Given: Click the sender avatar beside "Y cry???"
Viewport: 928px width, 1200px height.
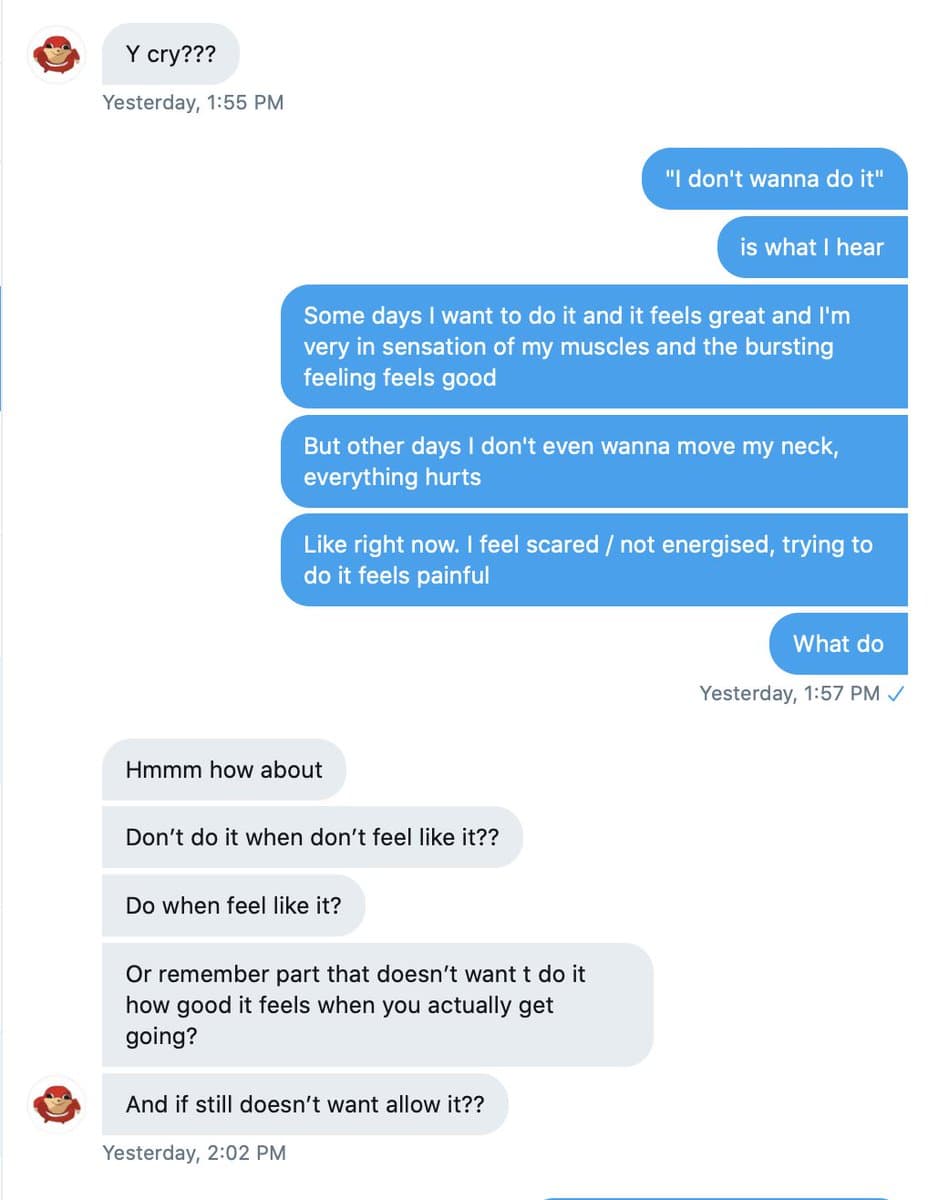Looking at the screenshot, I should point(56,54).
